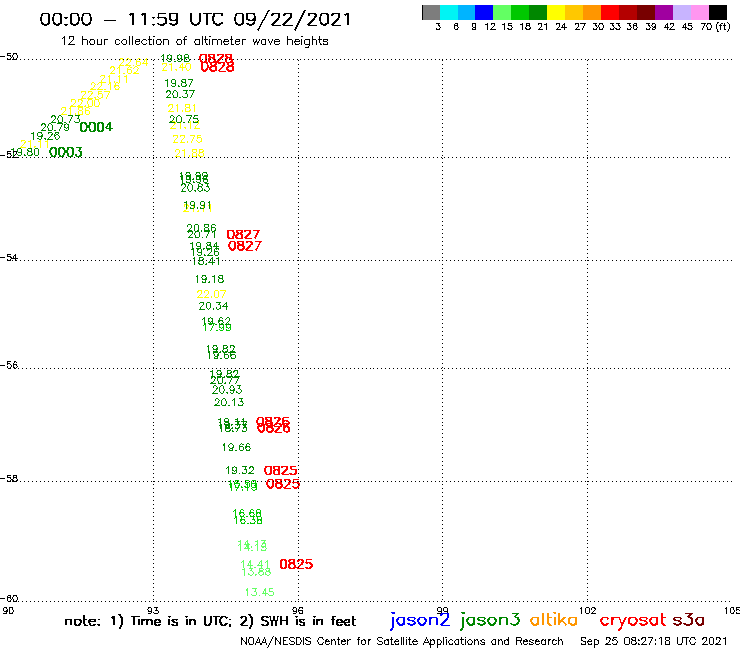Select the wave height value '20.34'
The height and width of the screenshot is (650, 740).
point(213,306)
